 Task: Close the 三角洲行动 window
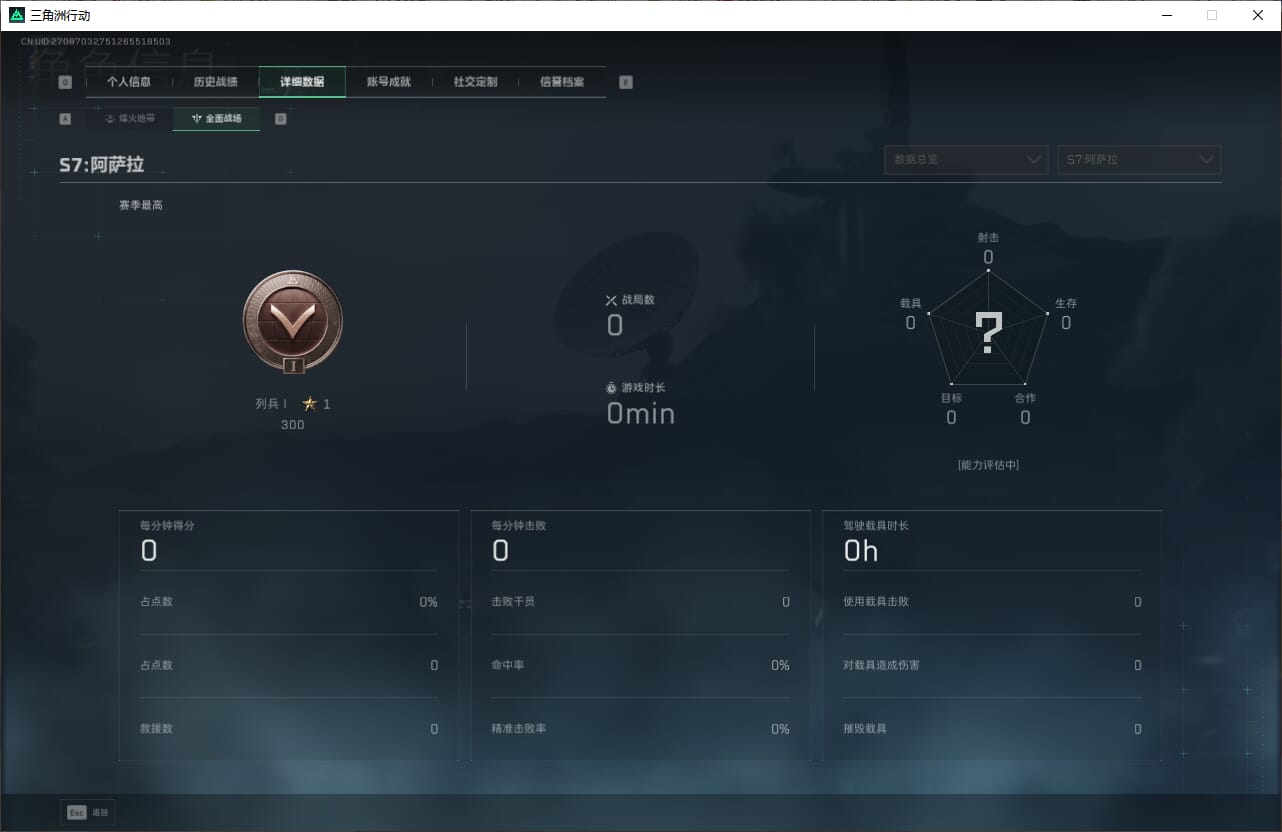1258,15
